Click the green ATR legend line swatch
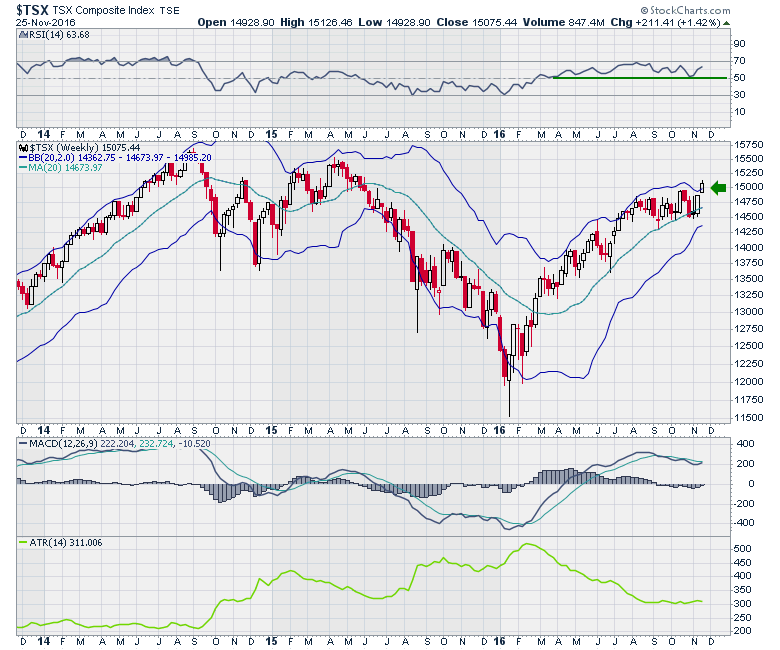780x650 pixels. (x=23, y=542)
